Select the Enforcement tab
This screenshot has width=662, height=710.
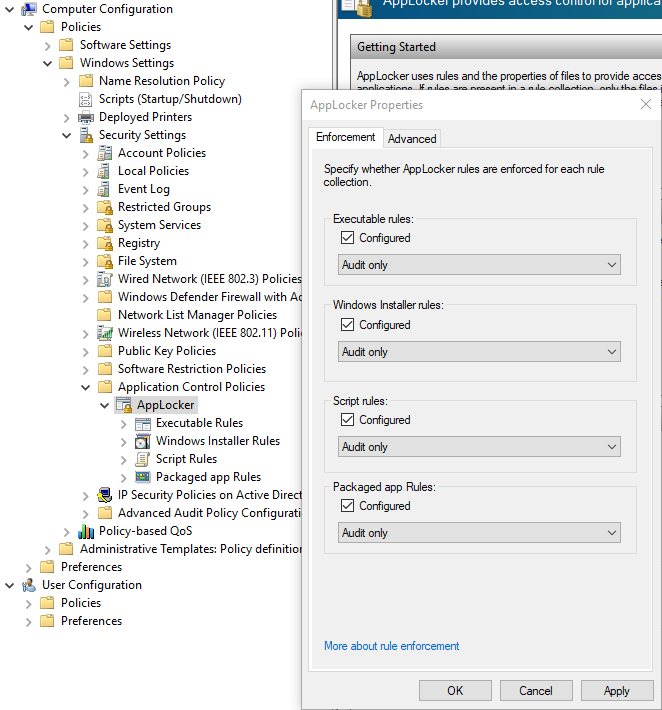point(345,137)
